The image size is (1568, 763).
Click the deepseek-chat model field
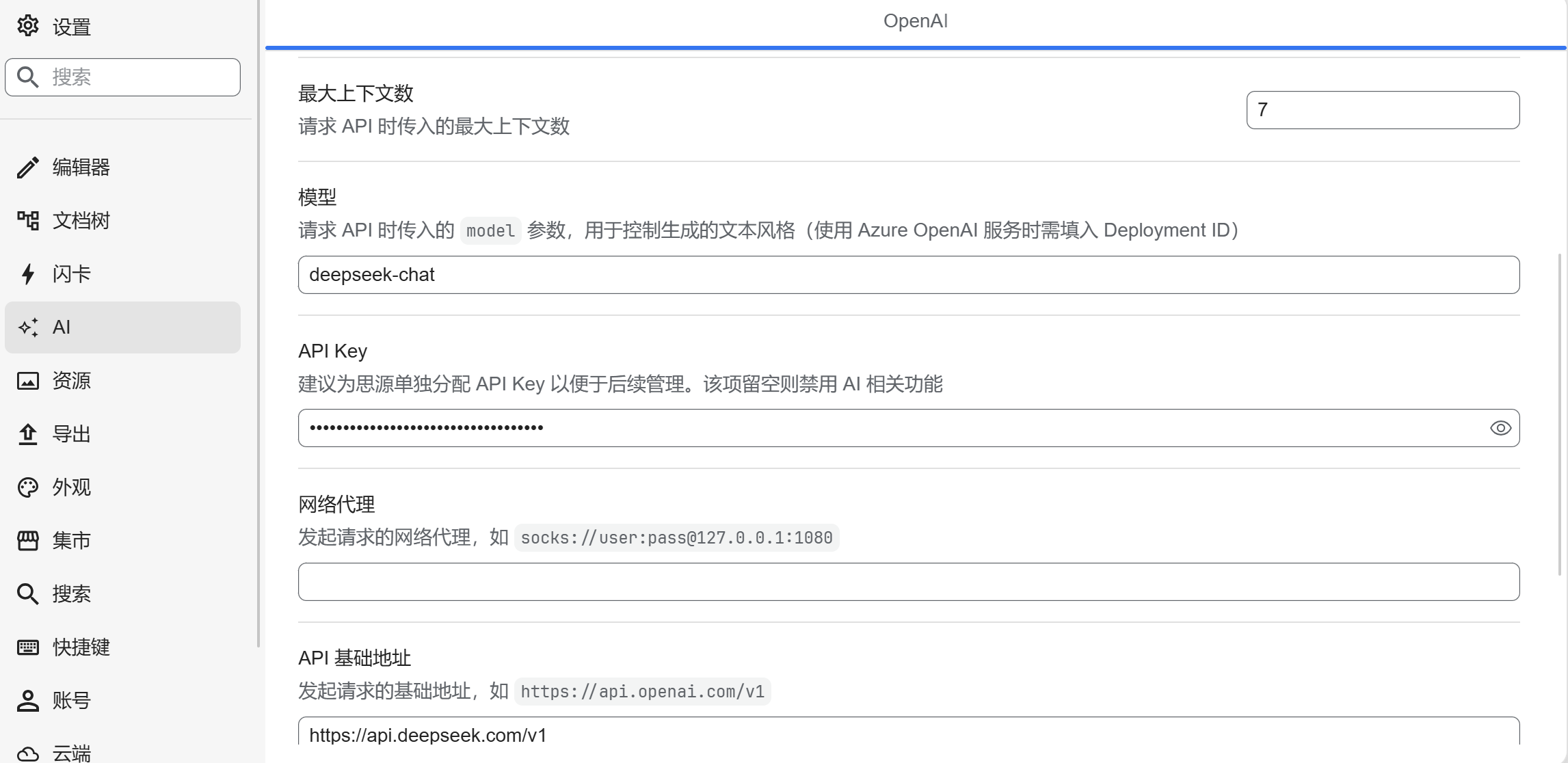coord(908,275)
